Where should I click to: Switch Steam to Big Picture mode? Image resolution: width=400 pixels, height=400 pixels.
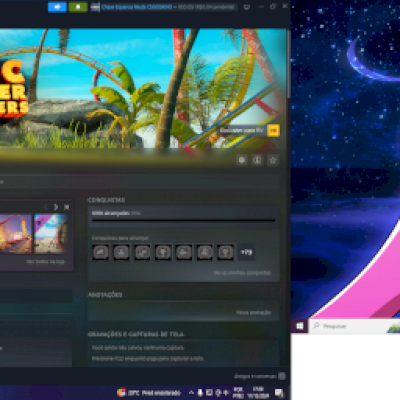tap(247, 7)
